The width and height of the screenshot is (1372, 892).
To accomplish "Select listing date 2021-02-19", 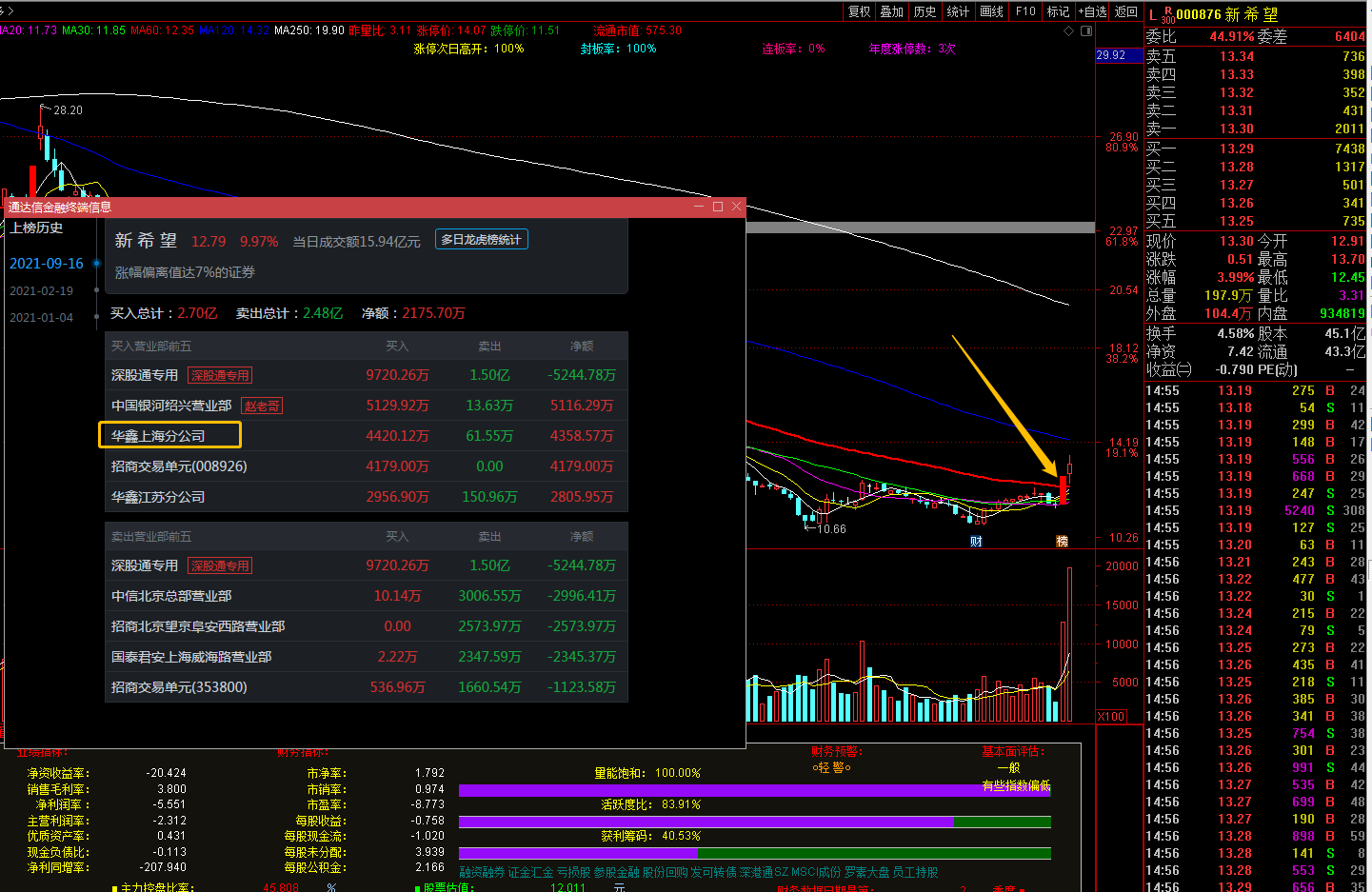I will pyautogui.click(x=41, y=291).
